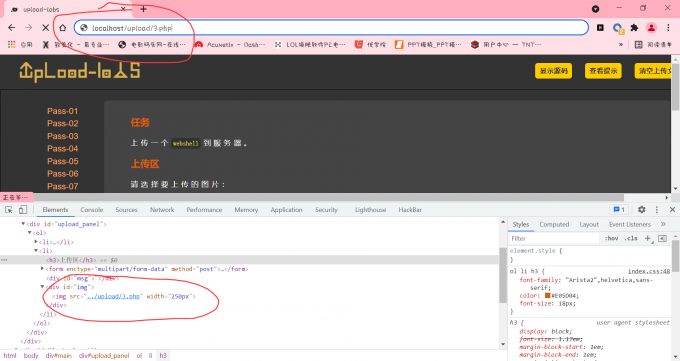Close the DevTools panel
This screenshot has height=361, width=680.
coord(672,210)
